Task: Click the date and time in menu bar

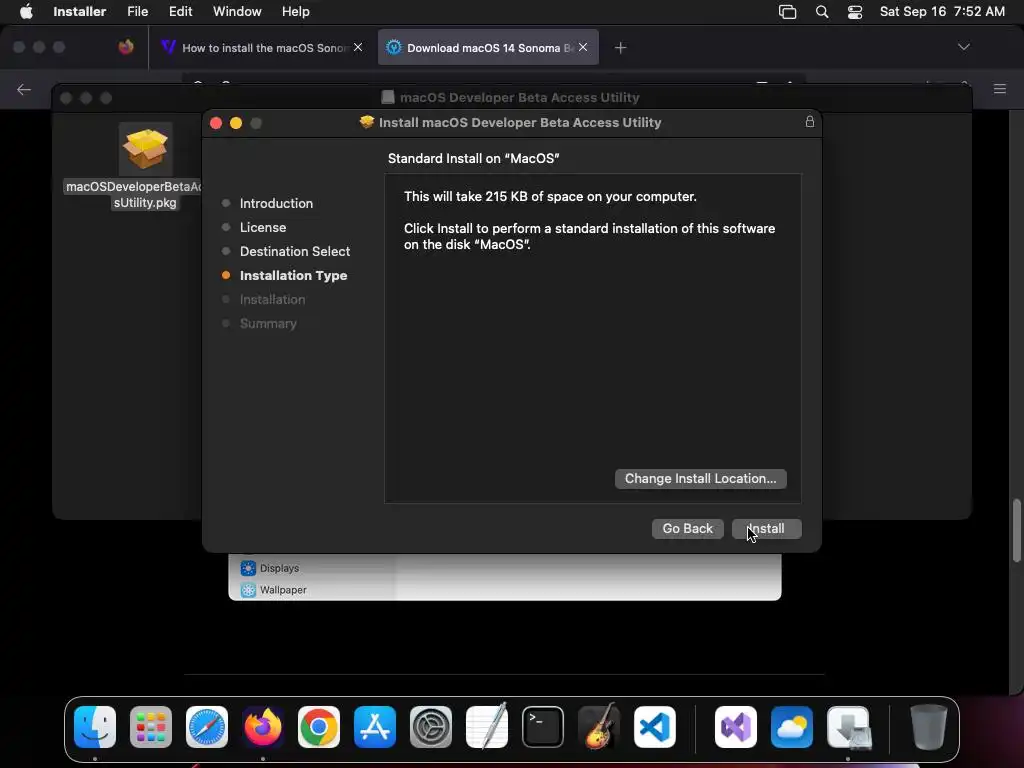Action: point(942,12)
